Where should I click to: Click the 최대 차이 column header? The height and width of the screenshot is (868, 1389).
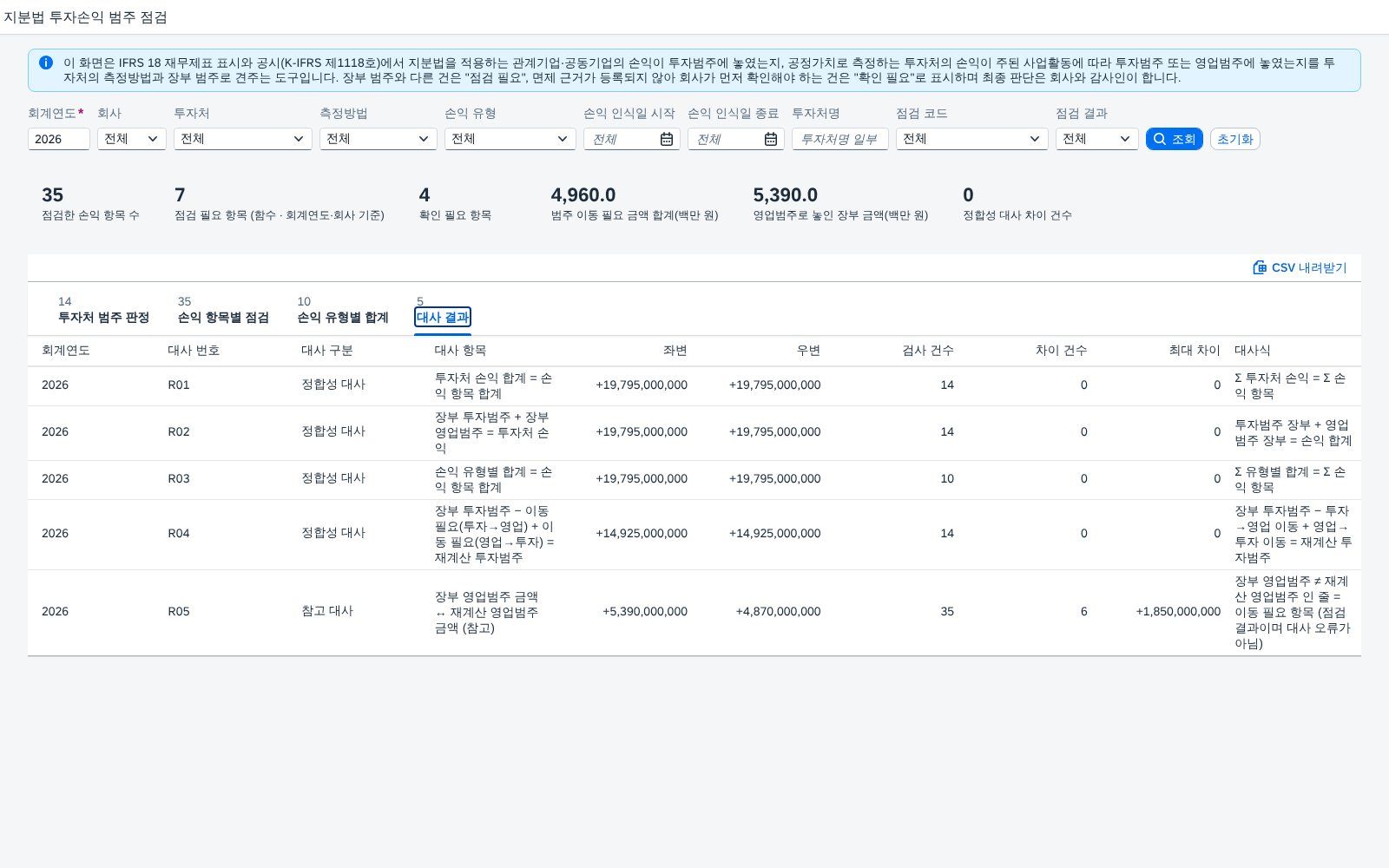pyautogui.click(x=1195, y=351)
